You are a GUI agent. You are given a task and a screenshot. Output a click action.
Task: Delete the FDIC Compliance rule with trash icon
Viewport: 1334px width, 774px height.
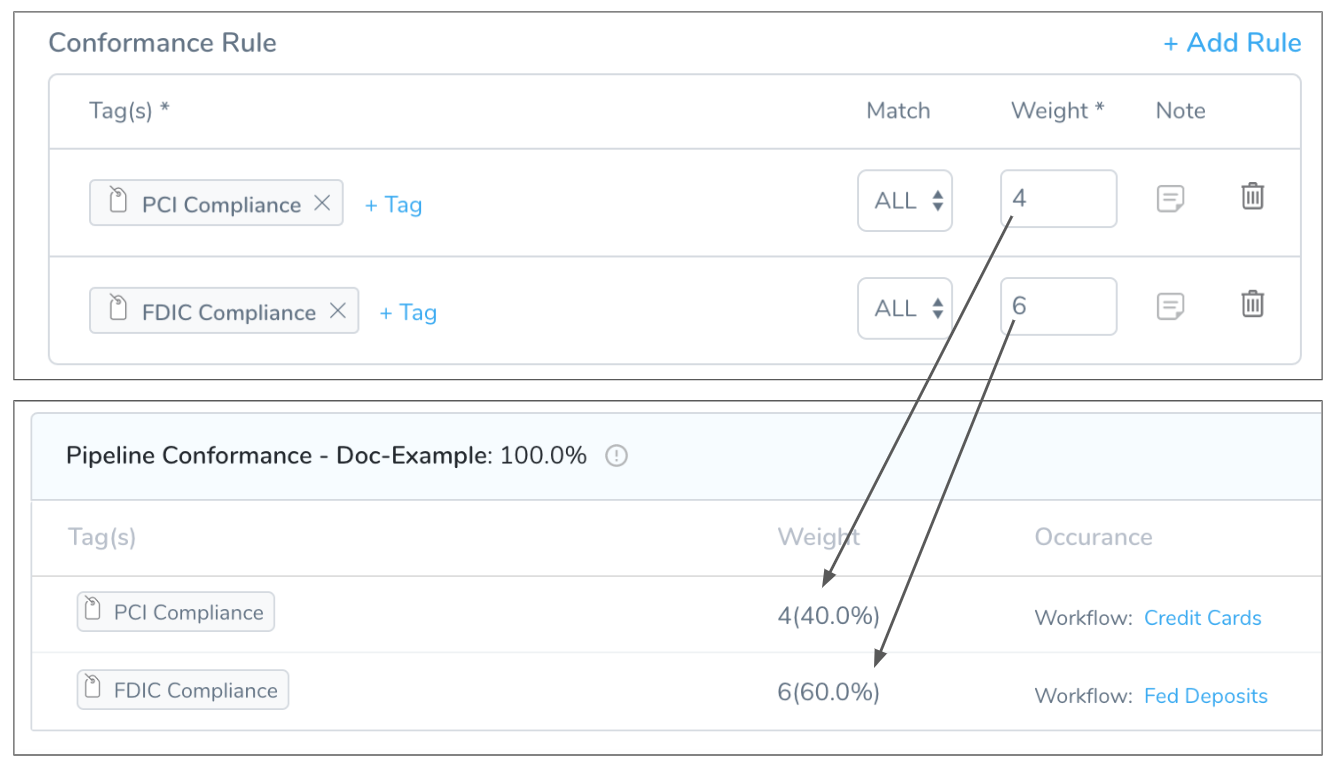[x=1252, y=303]
